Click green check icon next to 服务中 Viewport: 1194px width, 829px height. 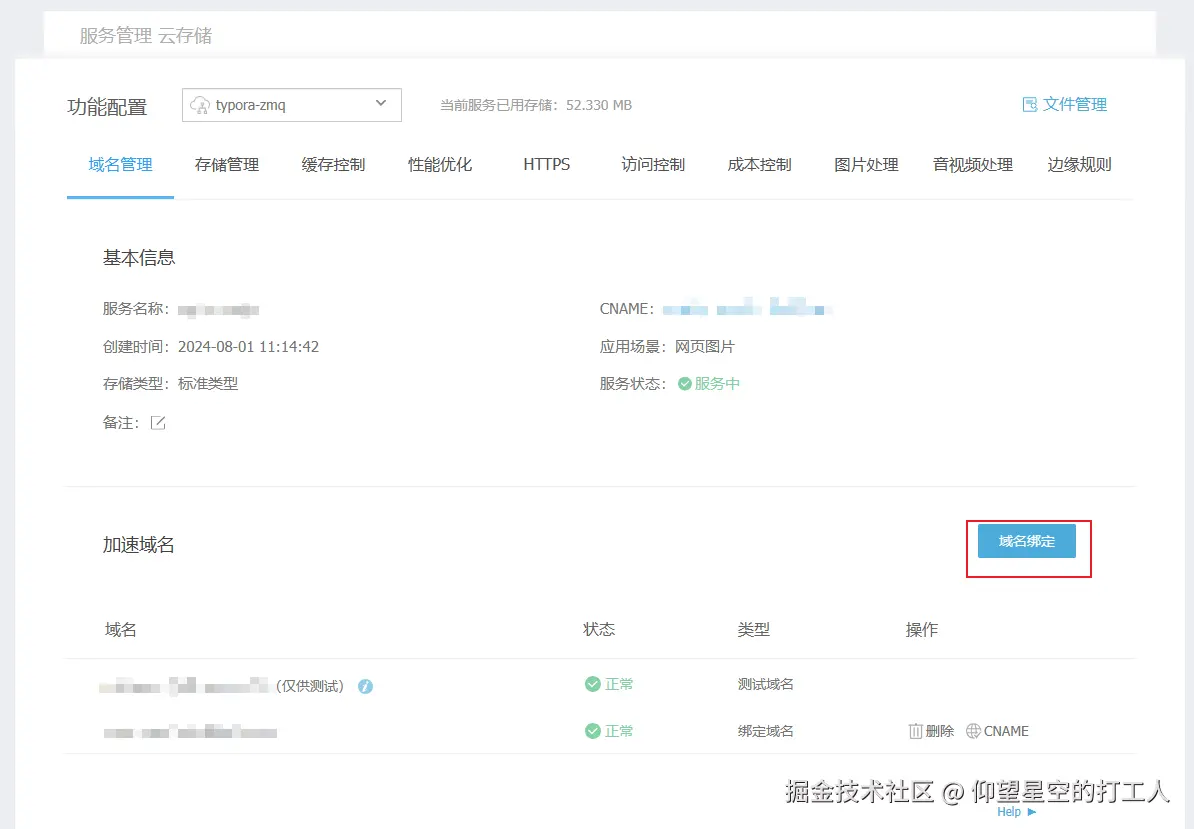685,384
